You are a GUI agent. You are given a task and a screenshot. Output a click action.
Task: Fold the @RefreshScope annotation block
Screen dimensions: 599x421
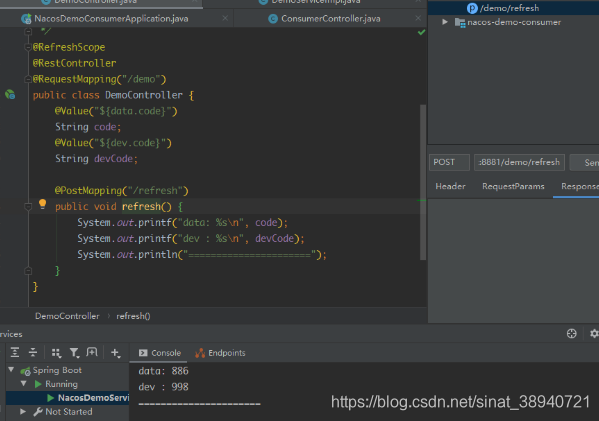pyautogui.click(x=28, y=47)
